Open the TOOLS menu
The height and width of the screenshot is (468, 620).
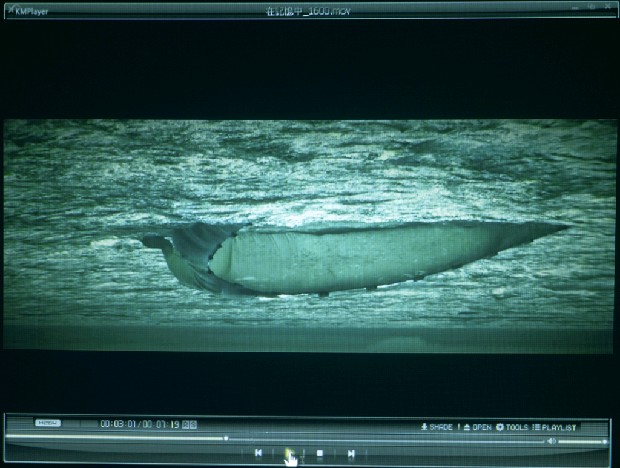click(516, 427)
